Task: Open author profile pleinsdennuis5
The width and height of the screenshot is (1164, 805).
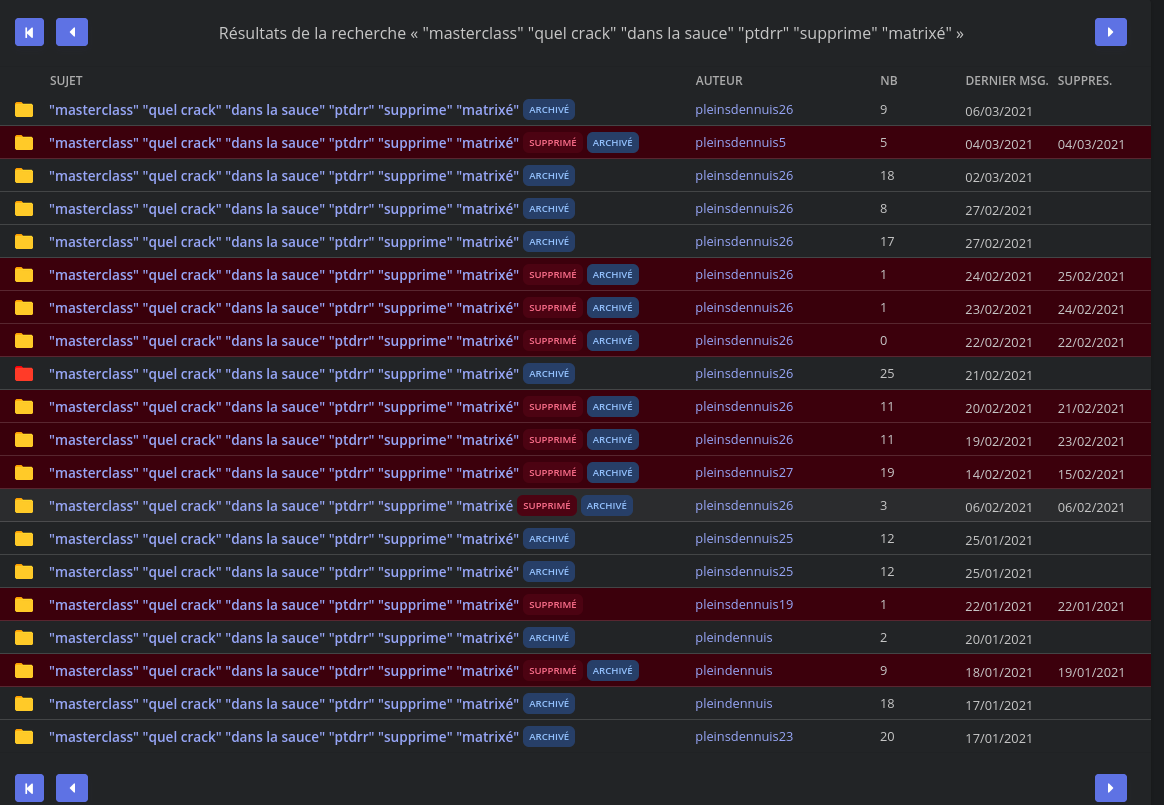Action: pos(740,142)
